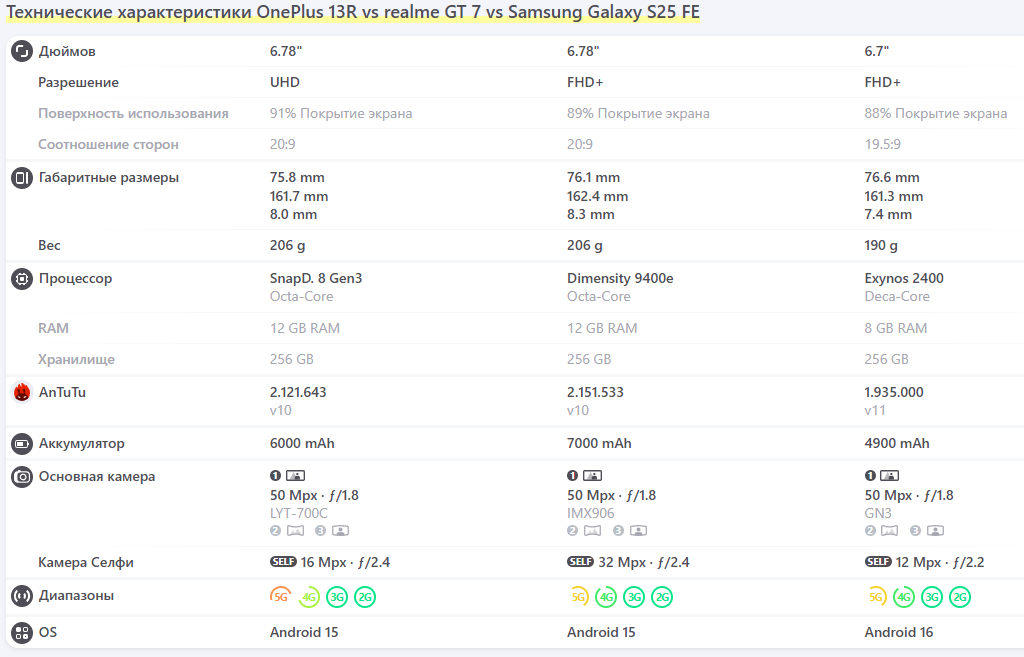Click the Соотношение сторон row label
The width and height of the screenshot is (1024, 657).
click(108, 144)
